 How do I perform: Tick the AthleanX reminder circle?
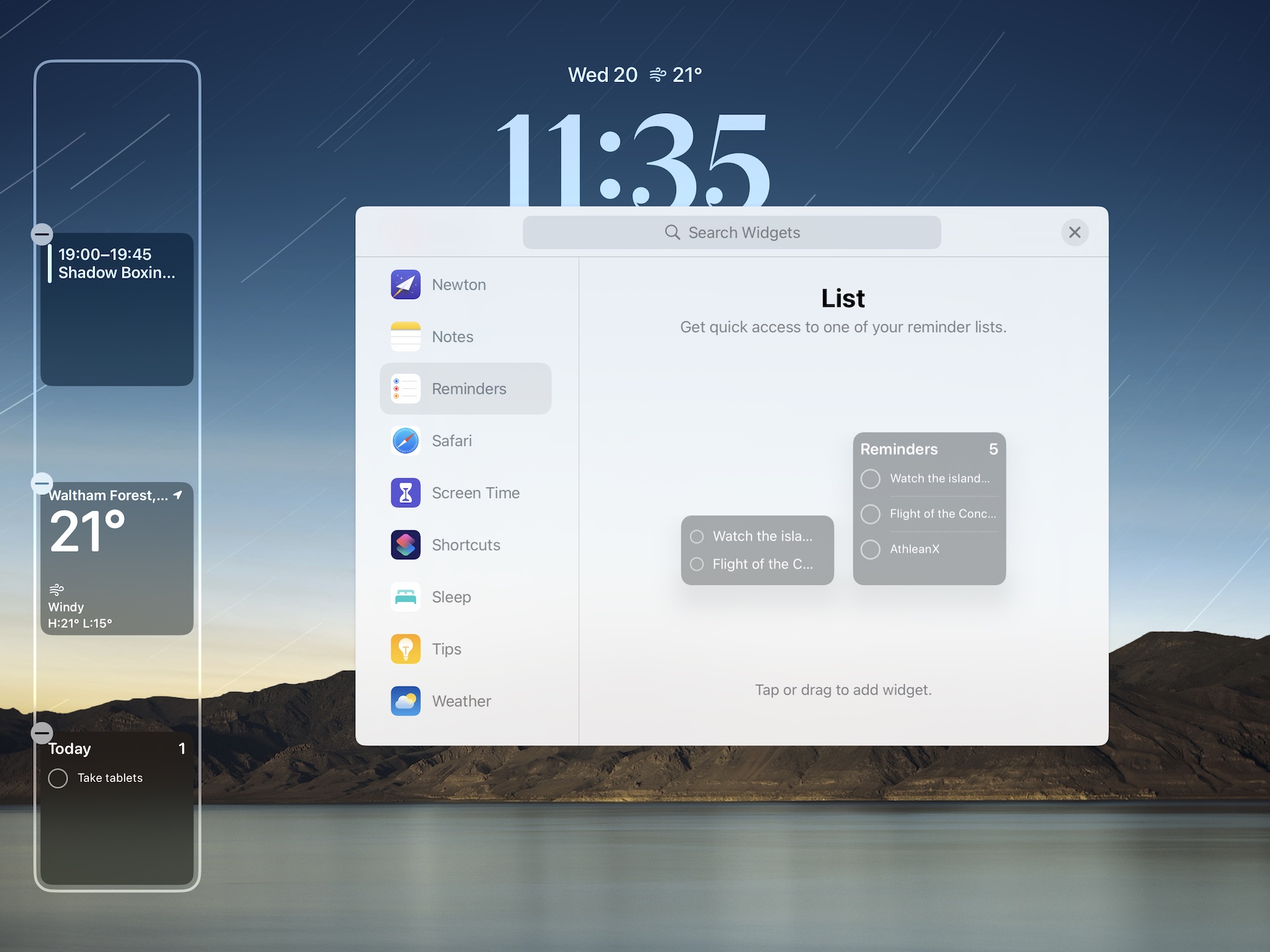(870, 549)
